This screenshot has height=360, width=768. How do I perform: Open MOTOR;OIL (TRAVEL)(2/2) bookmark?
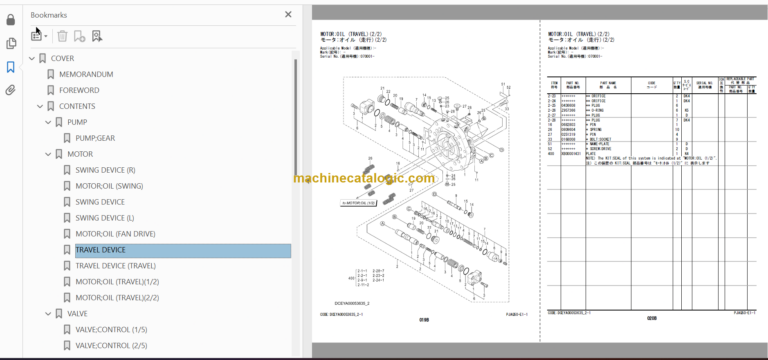(117, 298)
